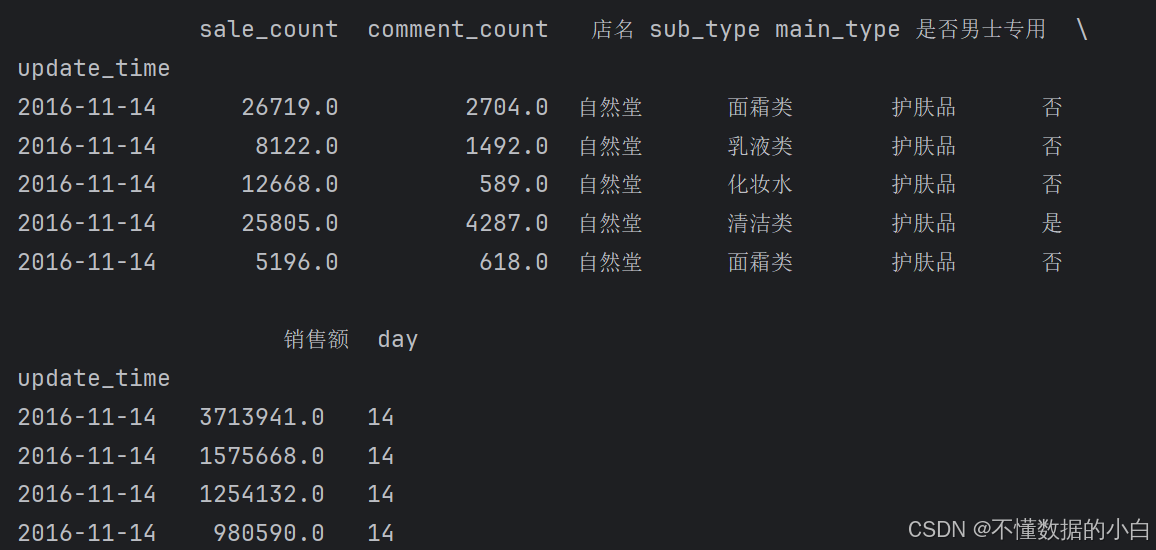Click 护肤品 in the 4287.0 comment row
The image size is (1156, 550).
(x=923, y=223)
